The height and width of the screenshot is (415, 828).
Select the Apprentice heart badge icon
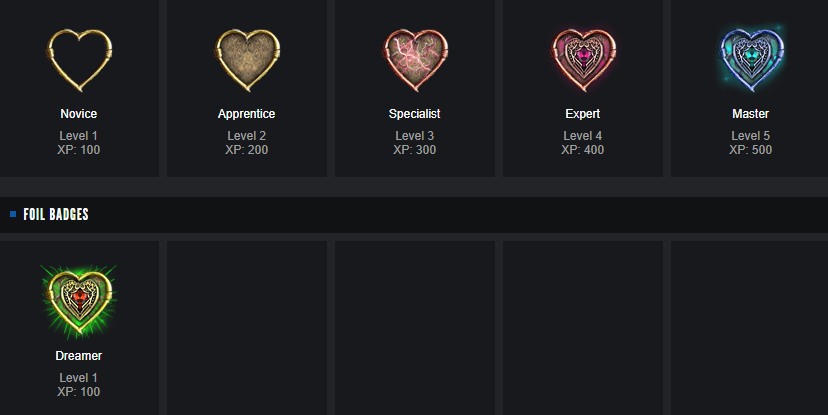[247, 59]
